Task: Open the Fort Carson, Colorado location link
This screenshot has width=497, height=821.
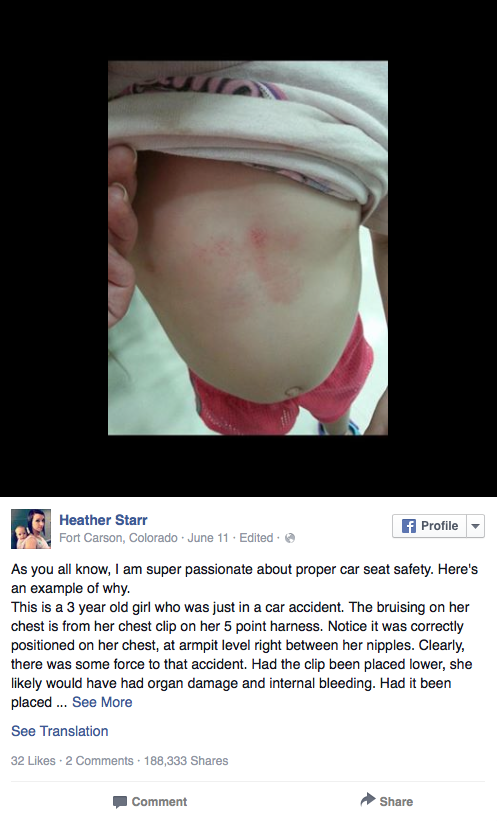Action: point(118,538)
